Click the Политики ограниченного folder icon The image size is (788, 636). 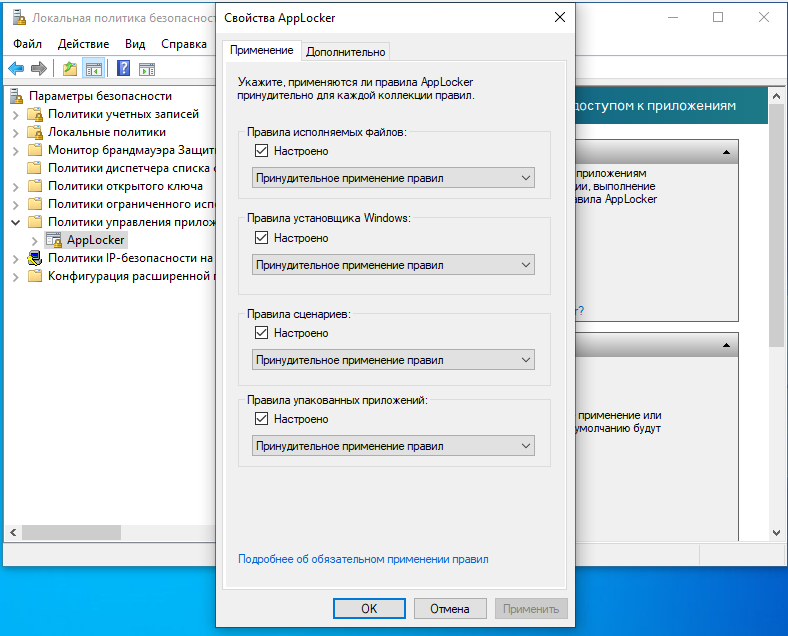point(35,204)
